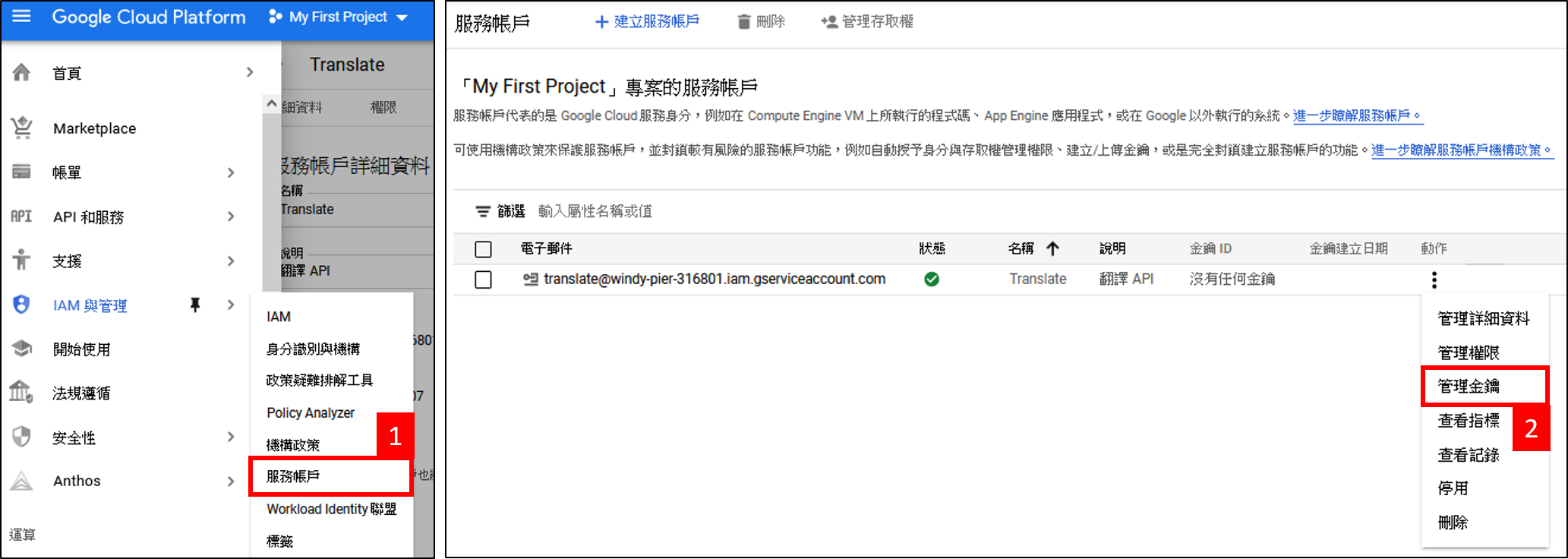The image size is (1568, 559).
Task: Expand the 安全性 submenu chevron
Action: tap(231, 437)
